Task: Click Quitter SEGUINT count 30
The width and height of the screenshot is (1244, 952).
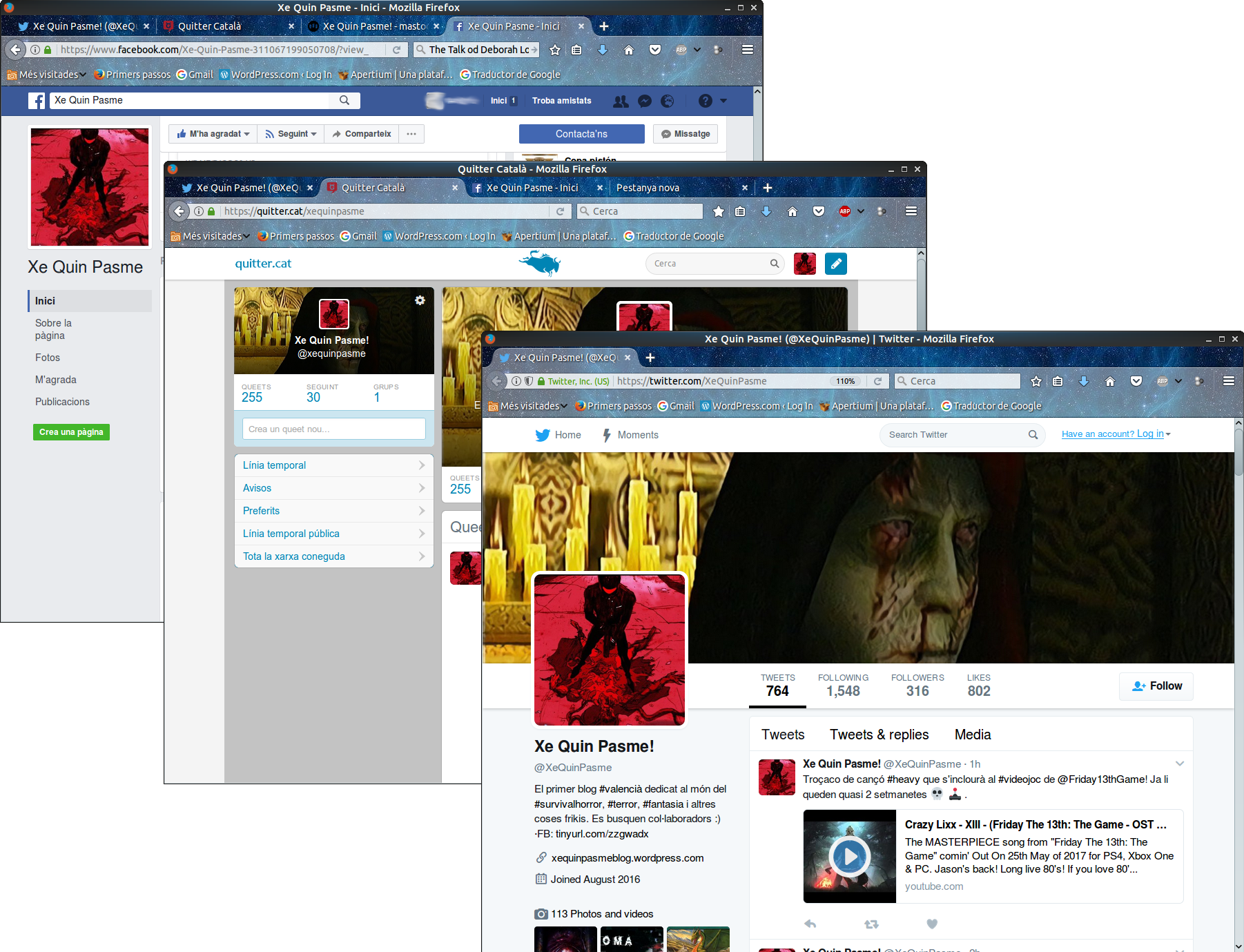Action: tap(313, 398)
